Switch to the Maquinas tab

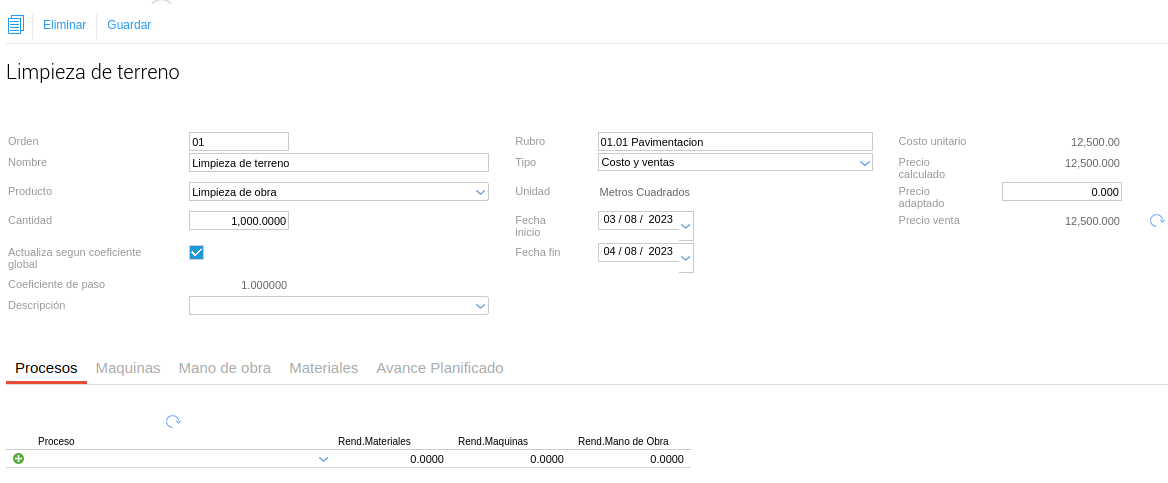tap(128, 368)
